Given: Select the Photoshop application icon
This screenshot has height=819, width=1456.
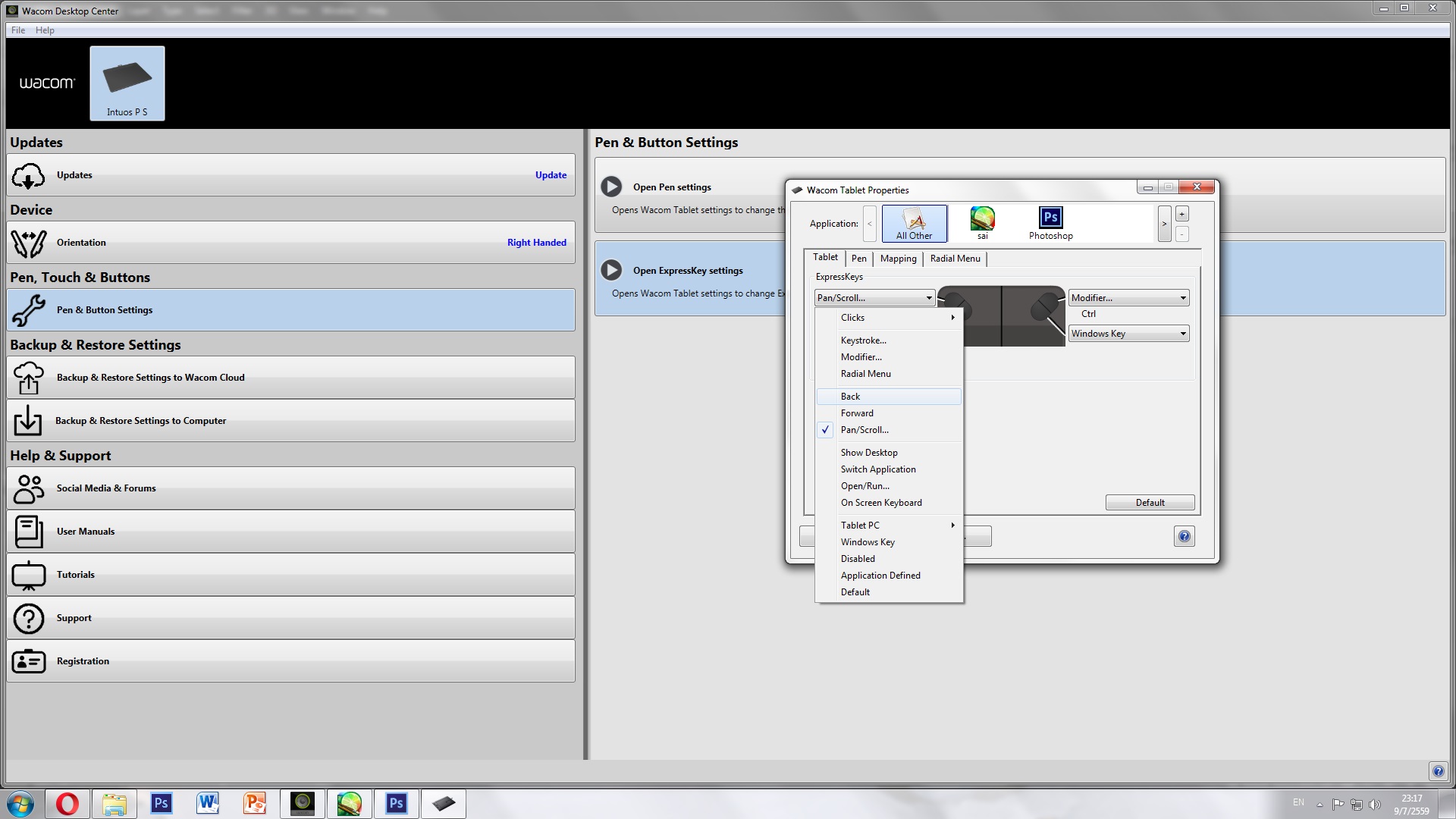Looking at the screenshot, I should (x=1050, y=223).
